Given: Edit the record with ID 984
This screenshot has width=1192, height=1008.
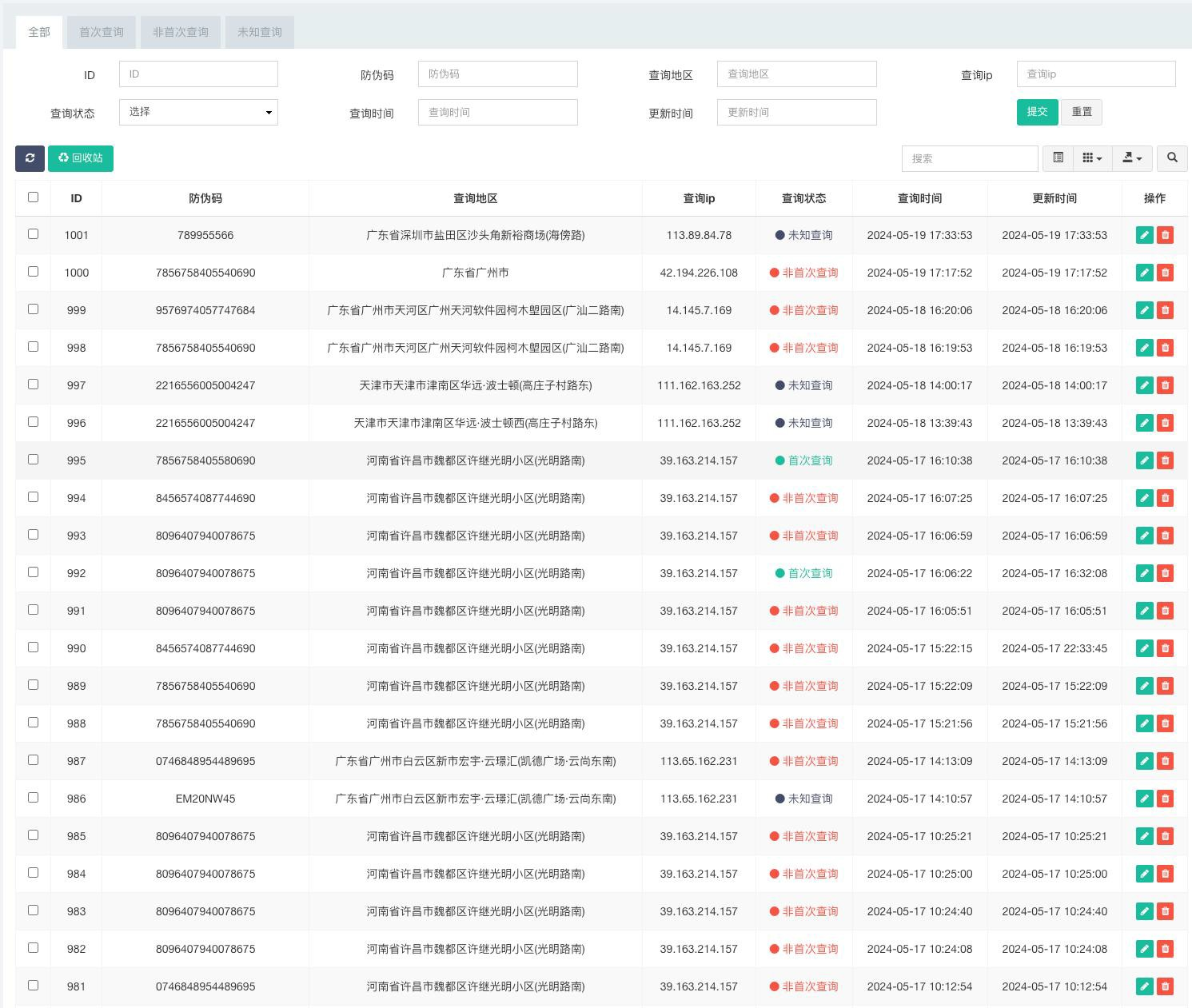Looking at the screenshot, I should tap(1144, 874).
